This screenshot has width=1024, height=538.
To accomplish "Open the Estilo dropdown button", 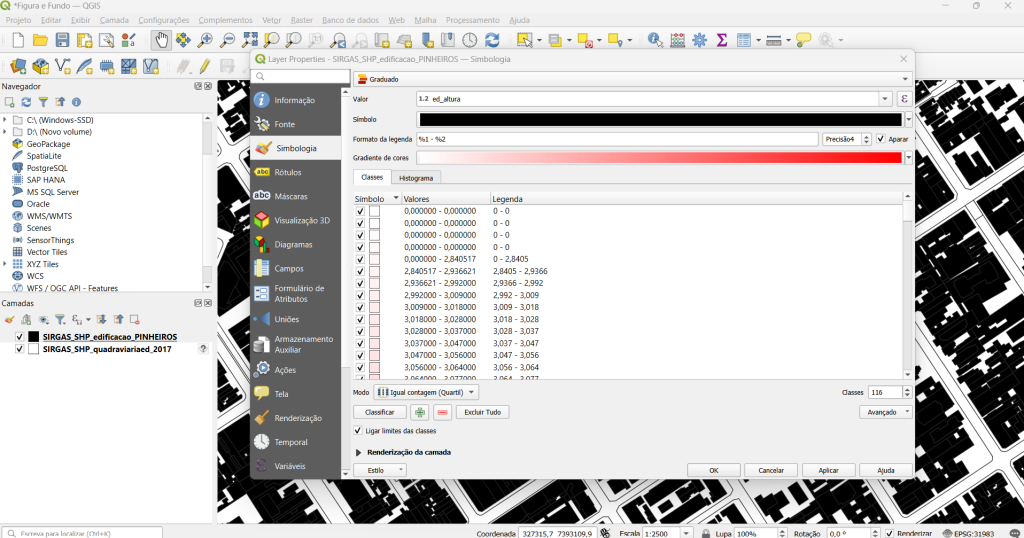I will [x=379, y=470].
